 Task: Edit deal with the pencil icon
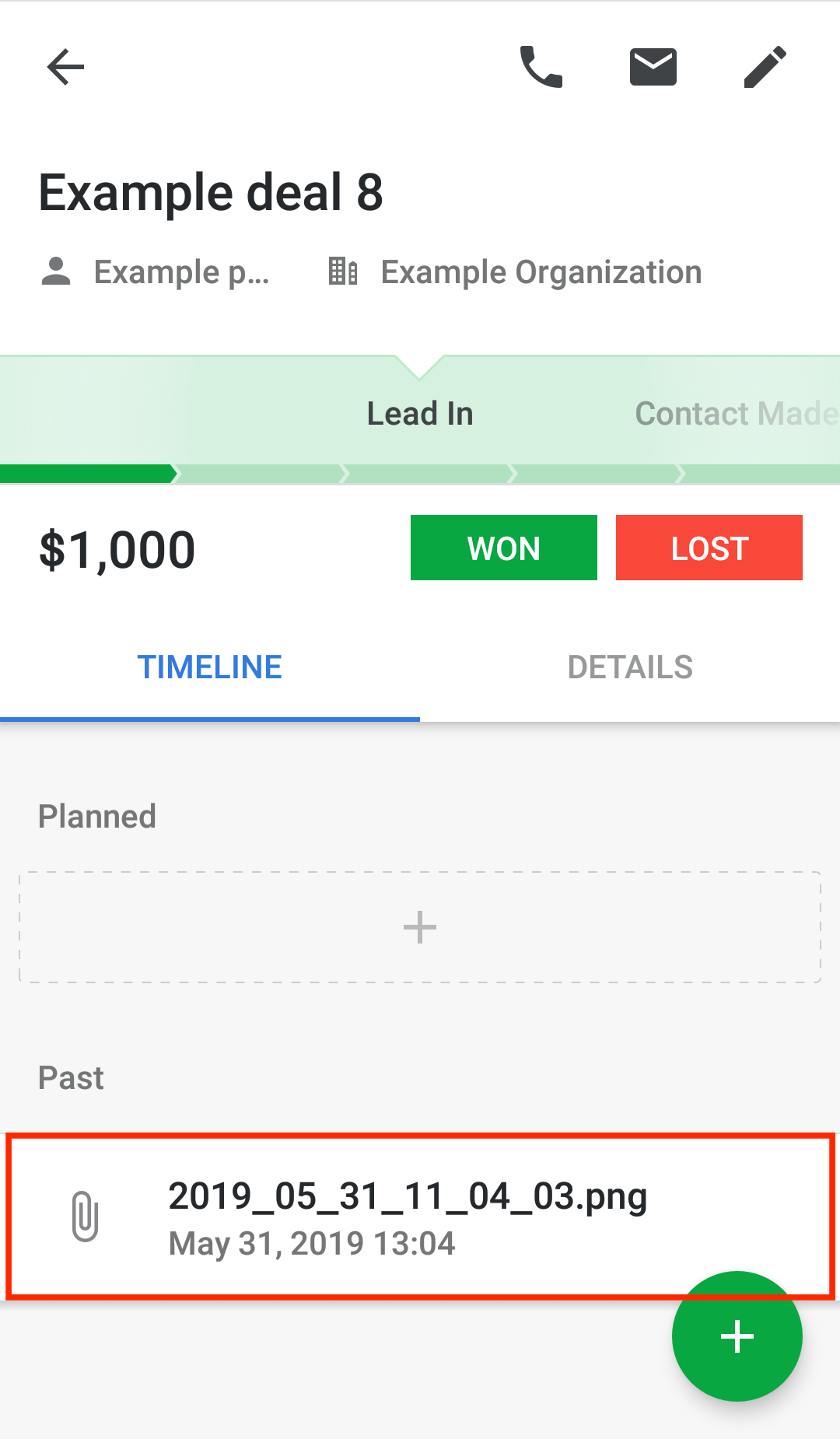[x=765, y=67]
